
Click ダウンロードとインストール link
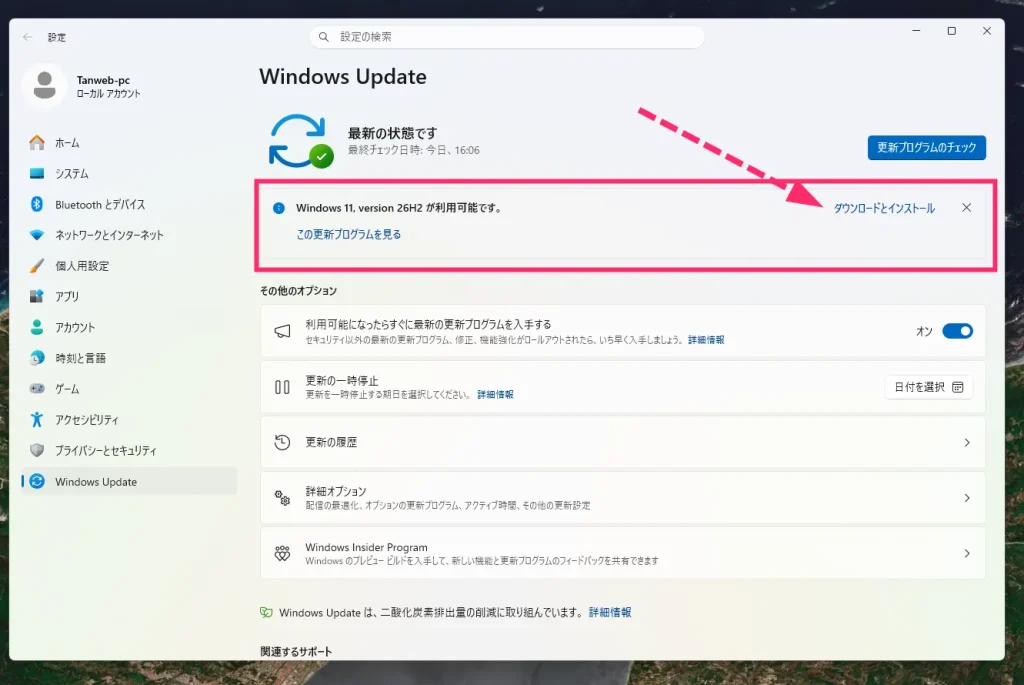tap(884, 208)
